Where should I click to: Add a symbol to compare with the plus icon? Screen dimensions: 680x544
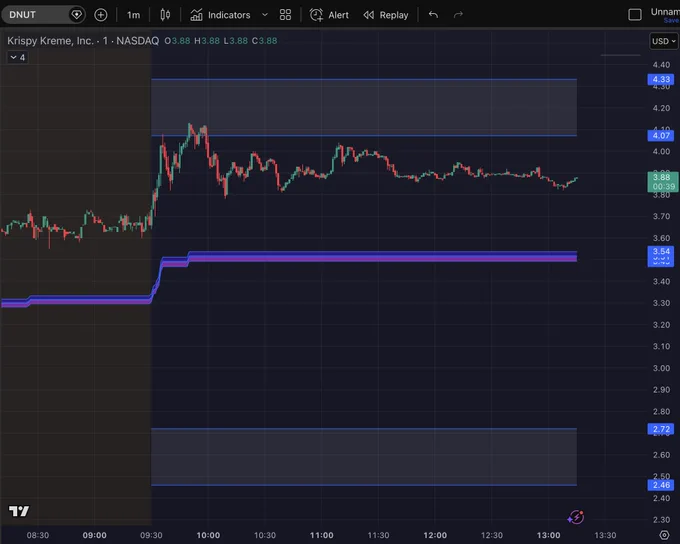pyautogui.click(x=101, y=15)
